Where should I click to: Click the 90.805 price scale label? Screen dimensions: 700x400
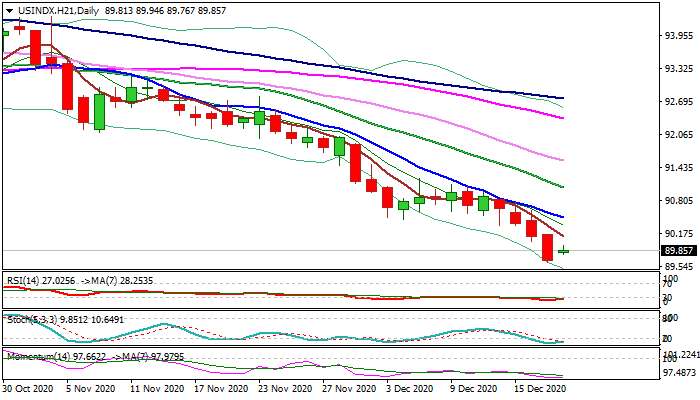[679, 201]
